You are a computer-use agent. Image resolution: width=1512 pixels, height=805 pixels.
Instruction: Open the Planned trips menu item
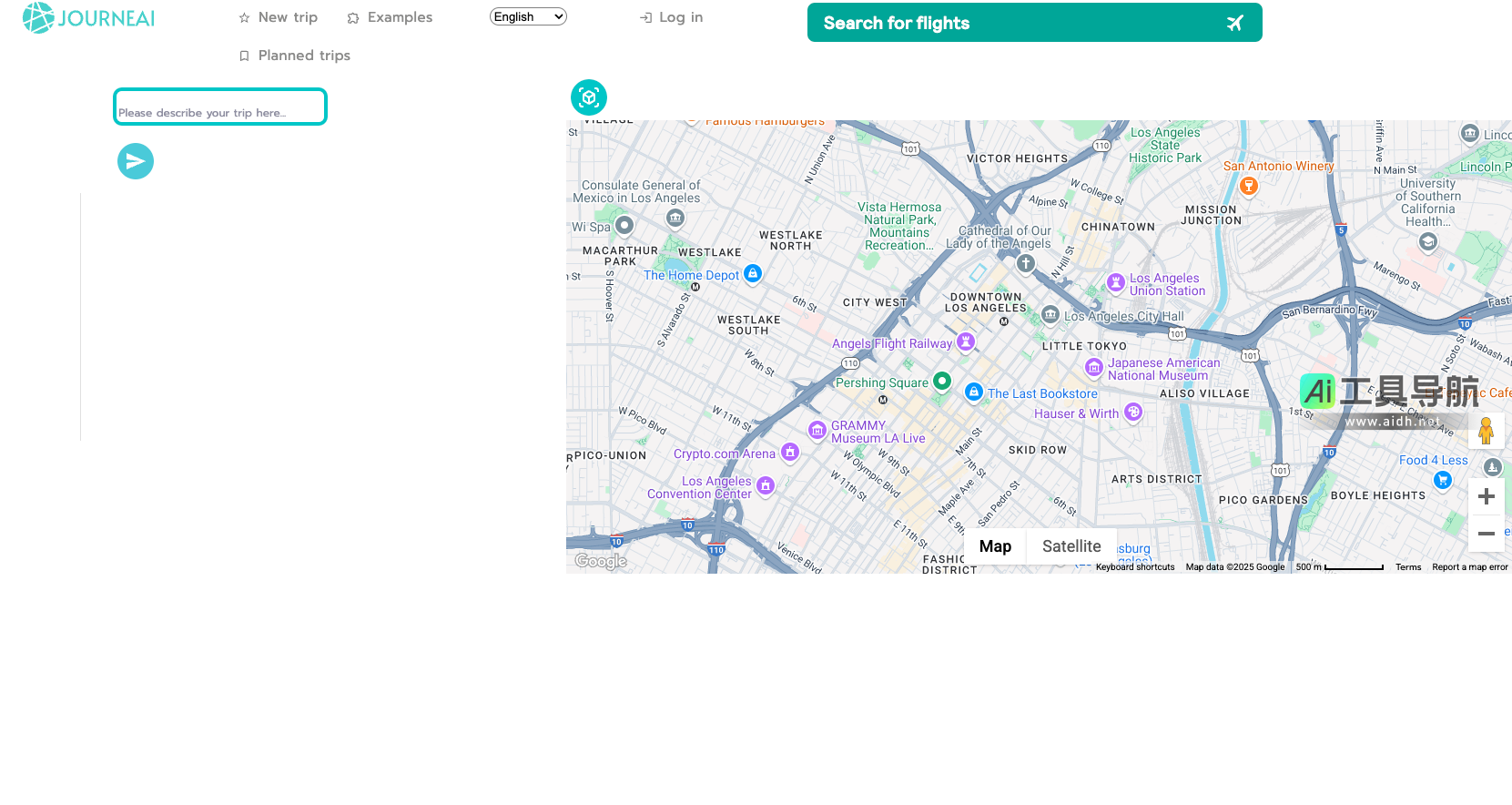[295, 56]
